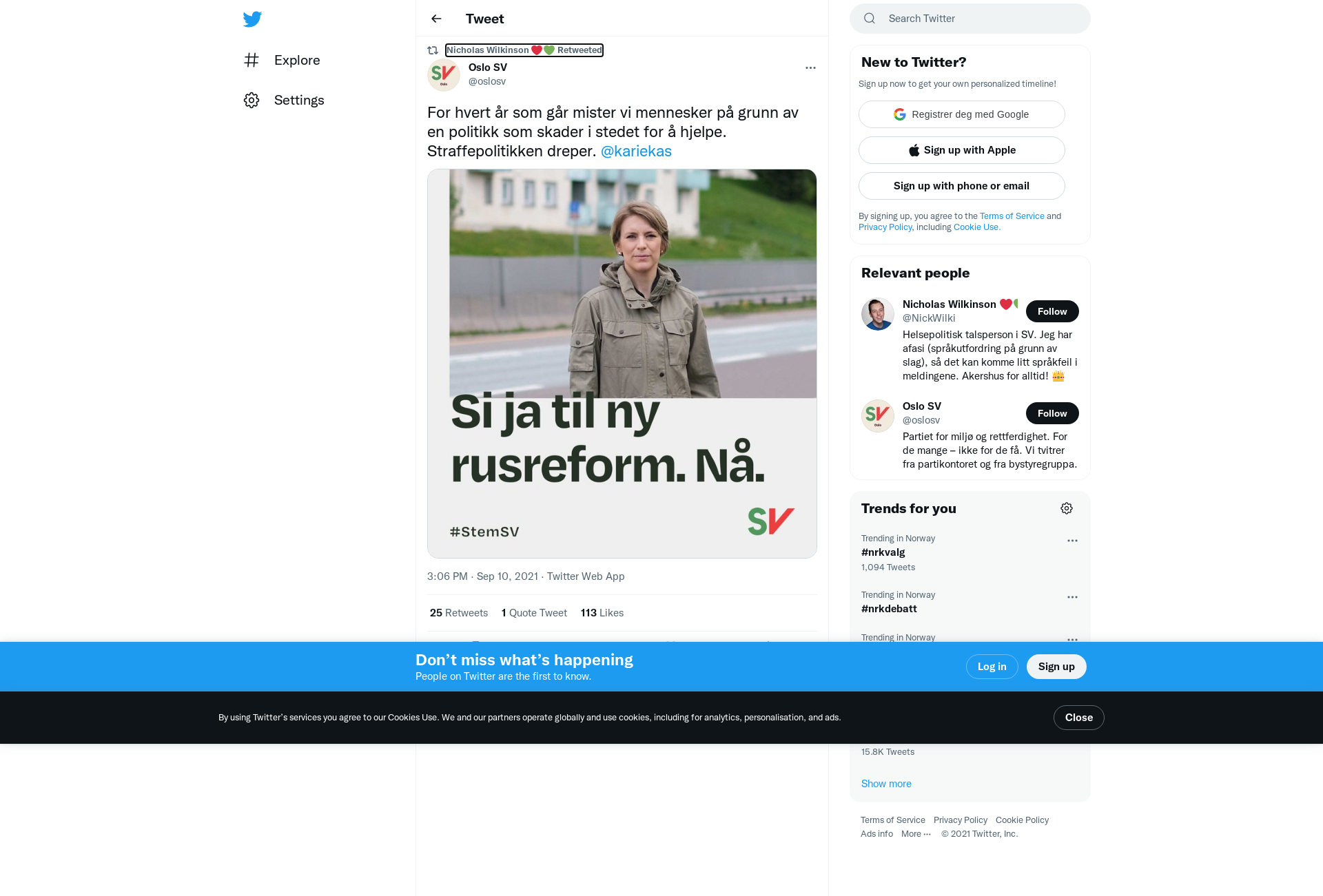Click Show more under trends
The height and width of the screenshot is (896, 1323).
[x=886, y=784]
